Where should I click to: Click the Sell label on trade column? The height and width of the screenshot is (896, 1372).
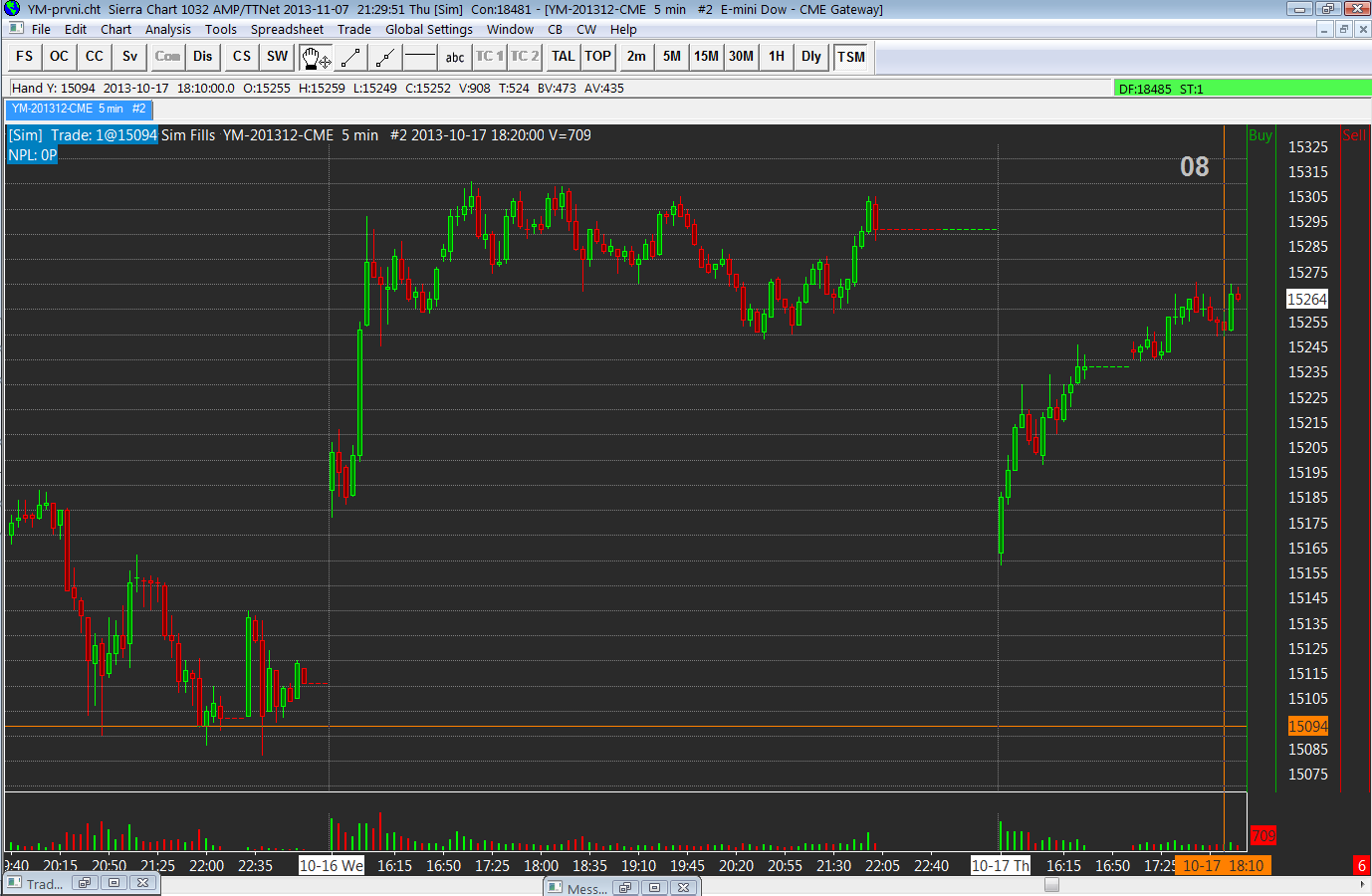coord(1354,135)
